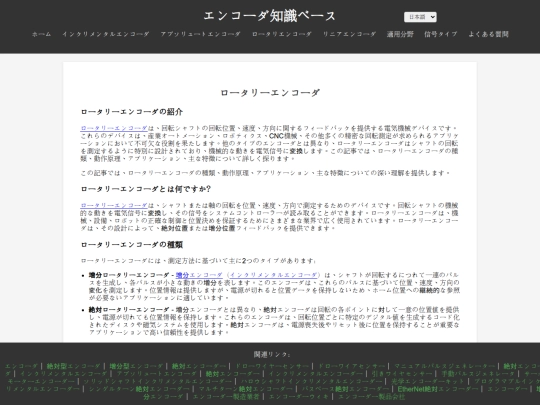
Task: Open footer link 絶対型エンコーダ
Action: click(x=73, y=366)
